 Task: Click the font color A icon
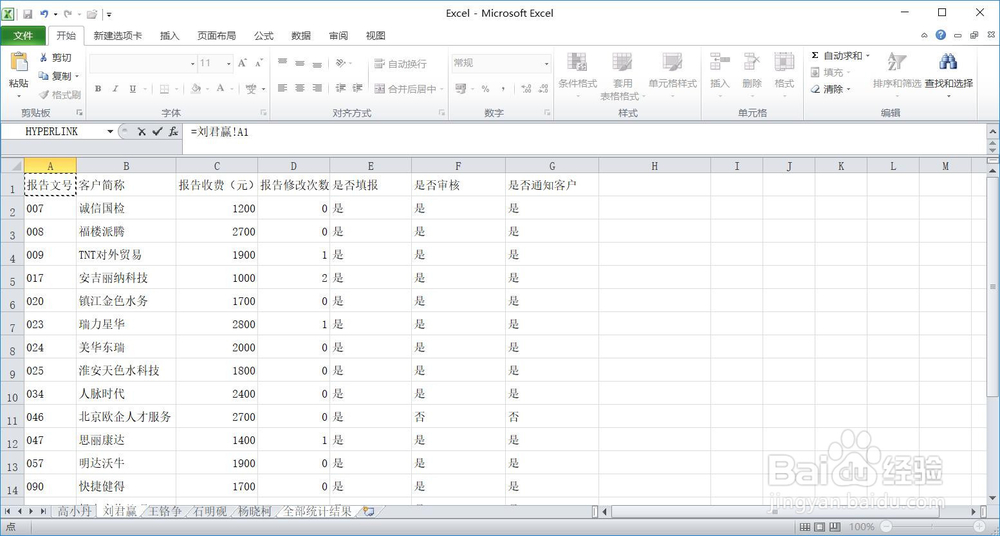(220, 89)
